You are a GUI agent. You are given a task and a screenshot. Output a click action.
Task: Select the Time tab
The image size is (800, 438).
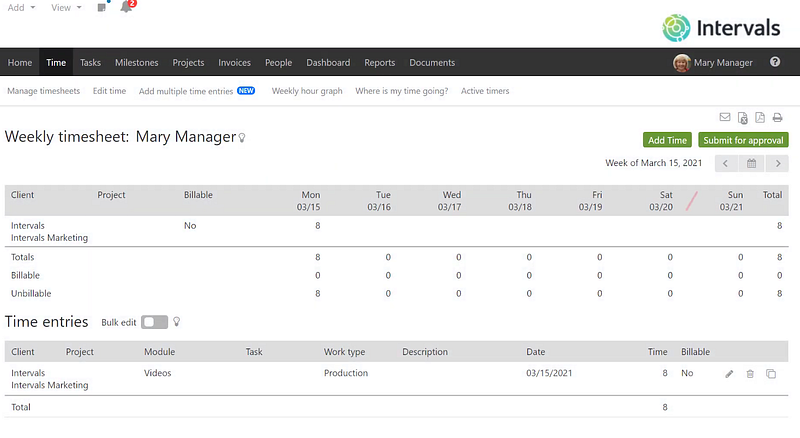56,62
